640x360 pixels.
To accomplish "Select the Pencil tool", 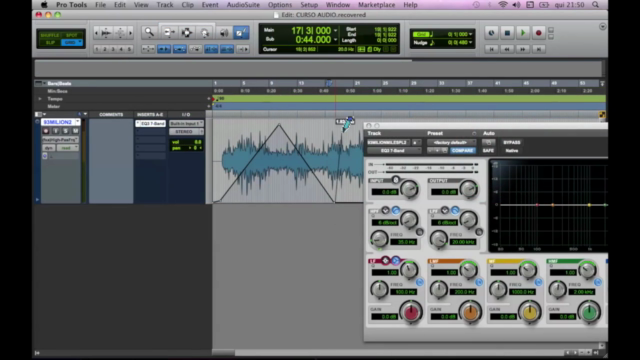I will tap(241, 33).
